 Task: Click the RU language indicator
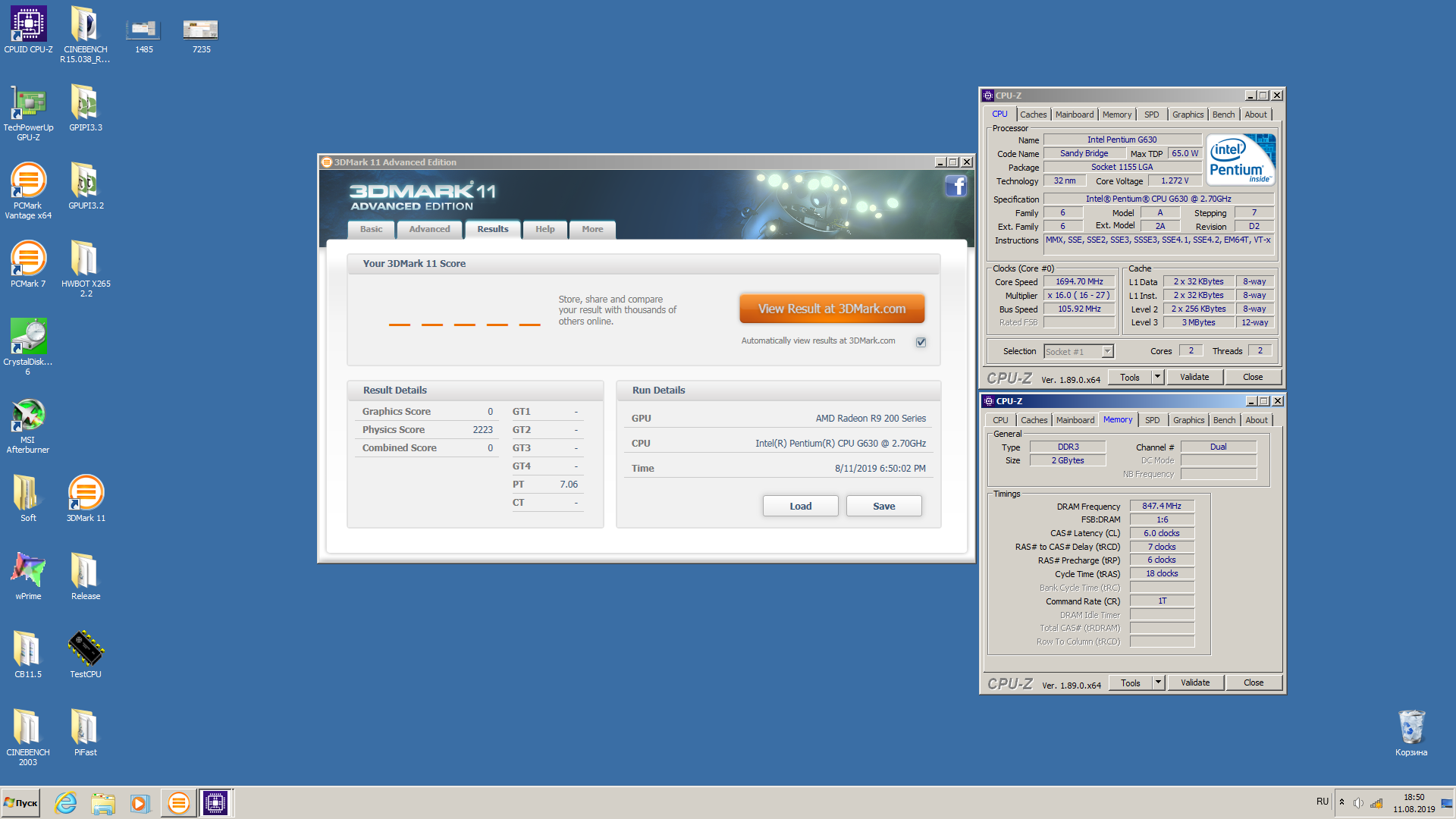[1323, 802]
